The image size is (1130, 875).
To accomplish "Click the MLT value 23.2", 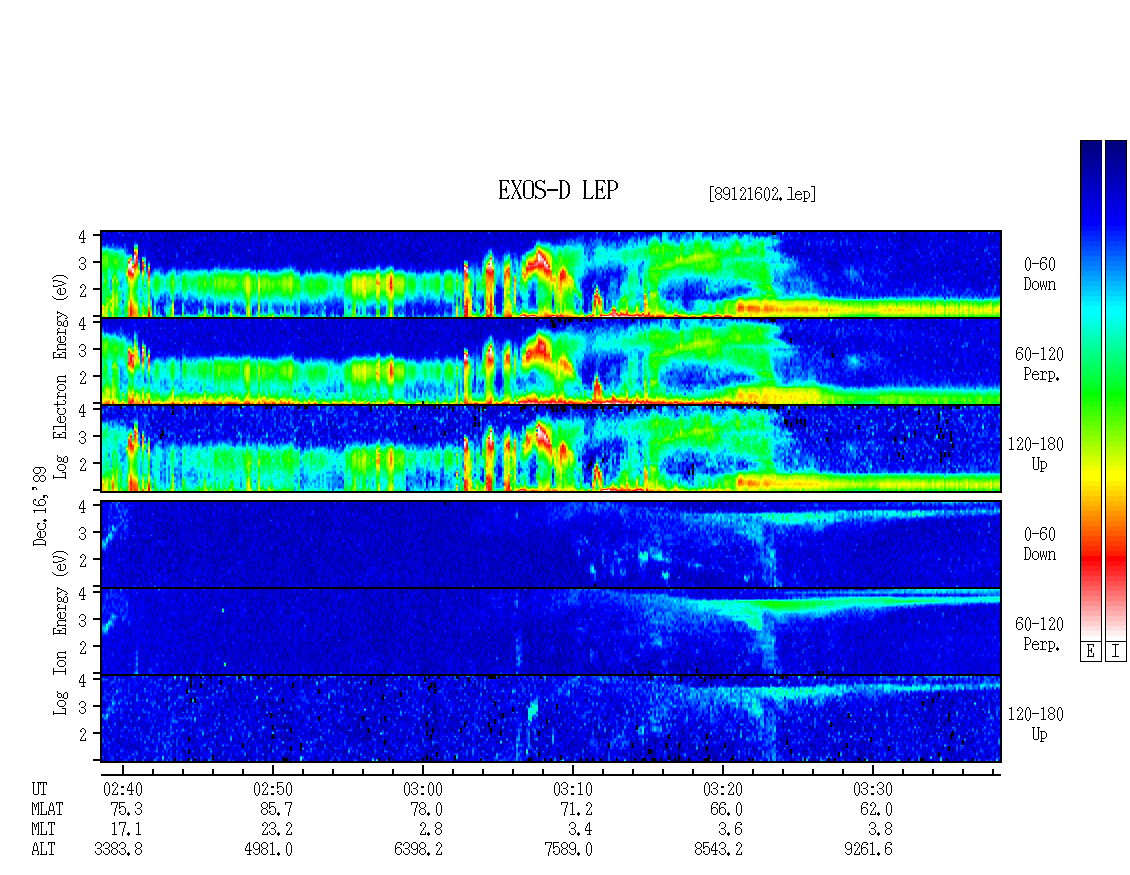I will coord(276,830).
